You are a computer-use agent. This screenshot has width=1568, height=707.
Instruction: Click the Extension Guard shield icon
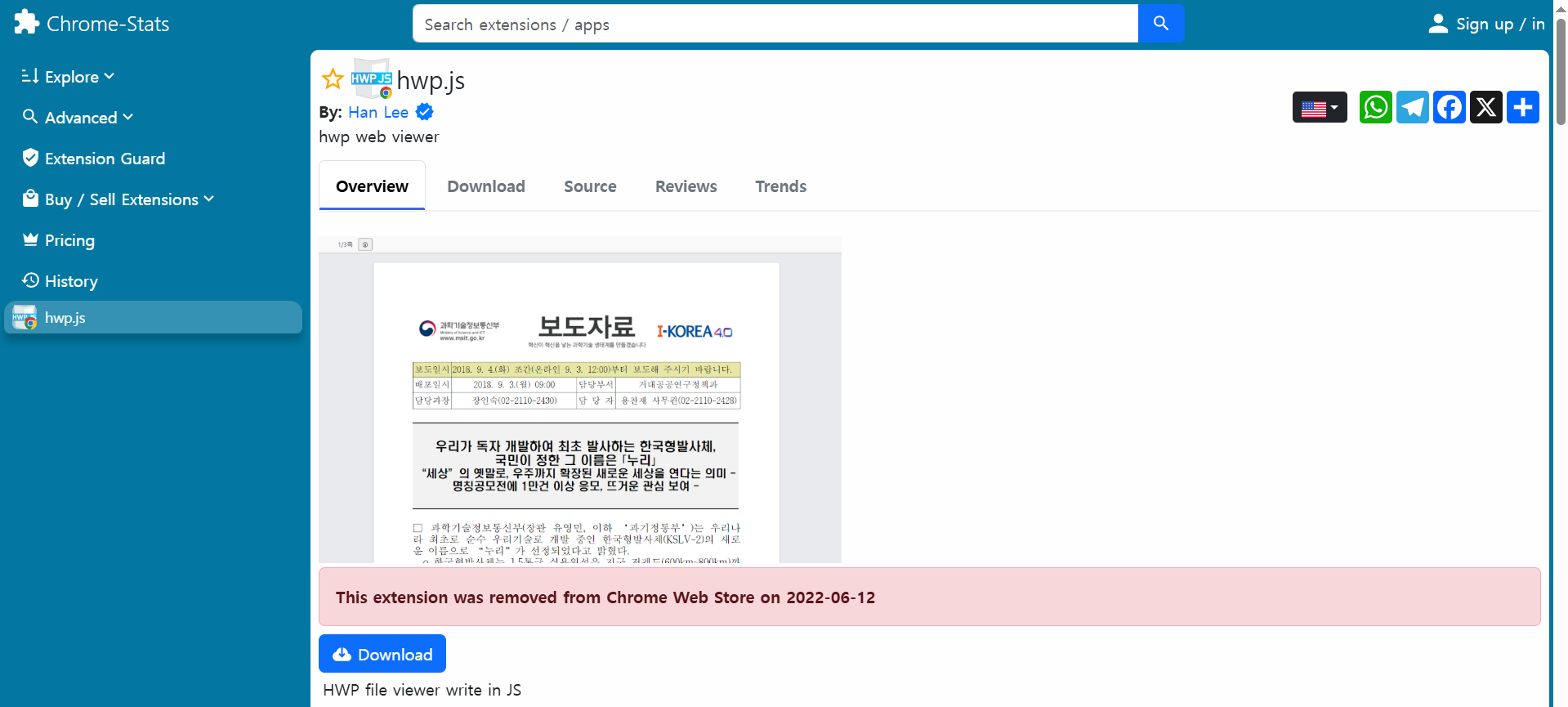(x=30, y=158)
